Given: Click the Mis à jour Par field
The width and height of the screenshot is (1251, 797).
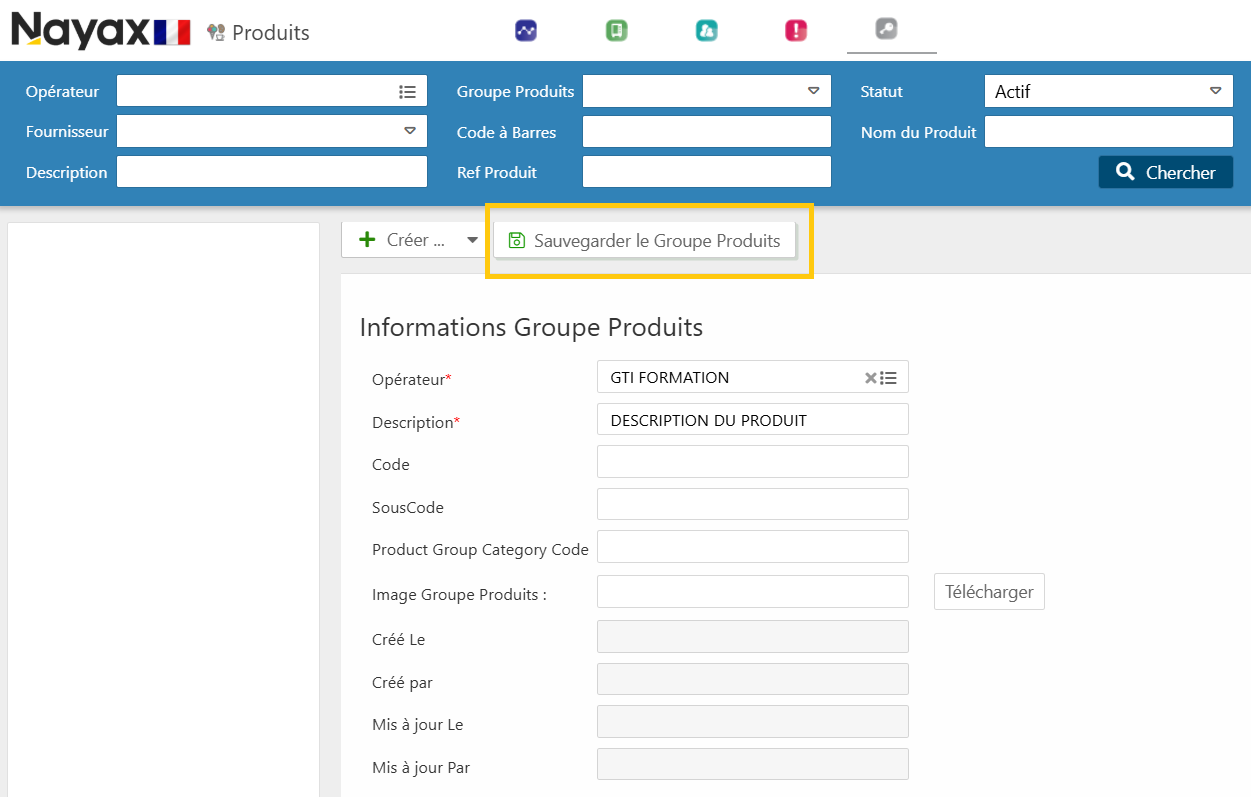Looking at the screenshot, I should [x=752, y=765].
